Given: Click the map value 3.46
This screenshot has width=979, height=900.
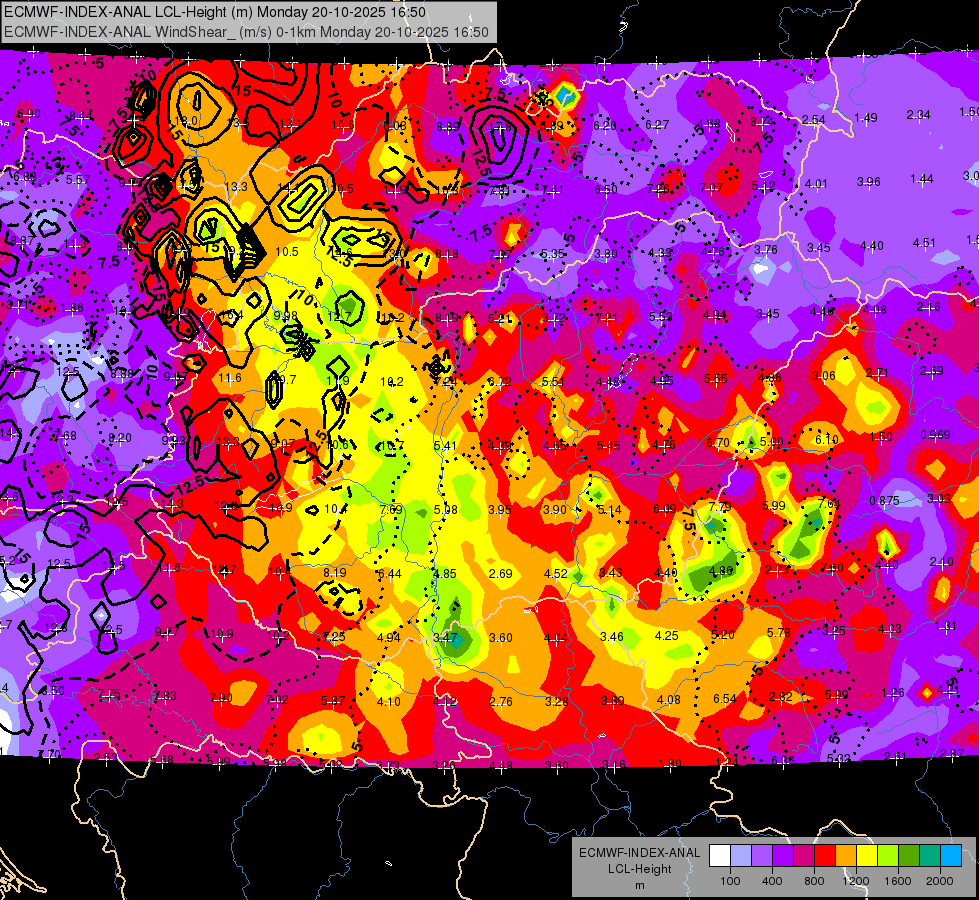Looking at the screenshot, I should point(611,636).
